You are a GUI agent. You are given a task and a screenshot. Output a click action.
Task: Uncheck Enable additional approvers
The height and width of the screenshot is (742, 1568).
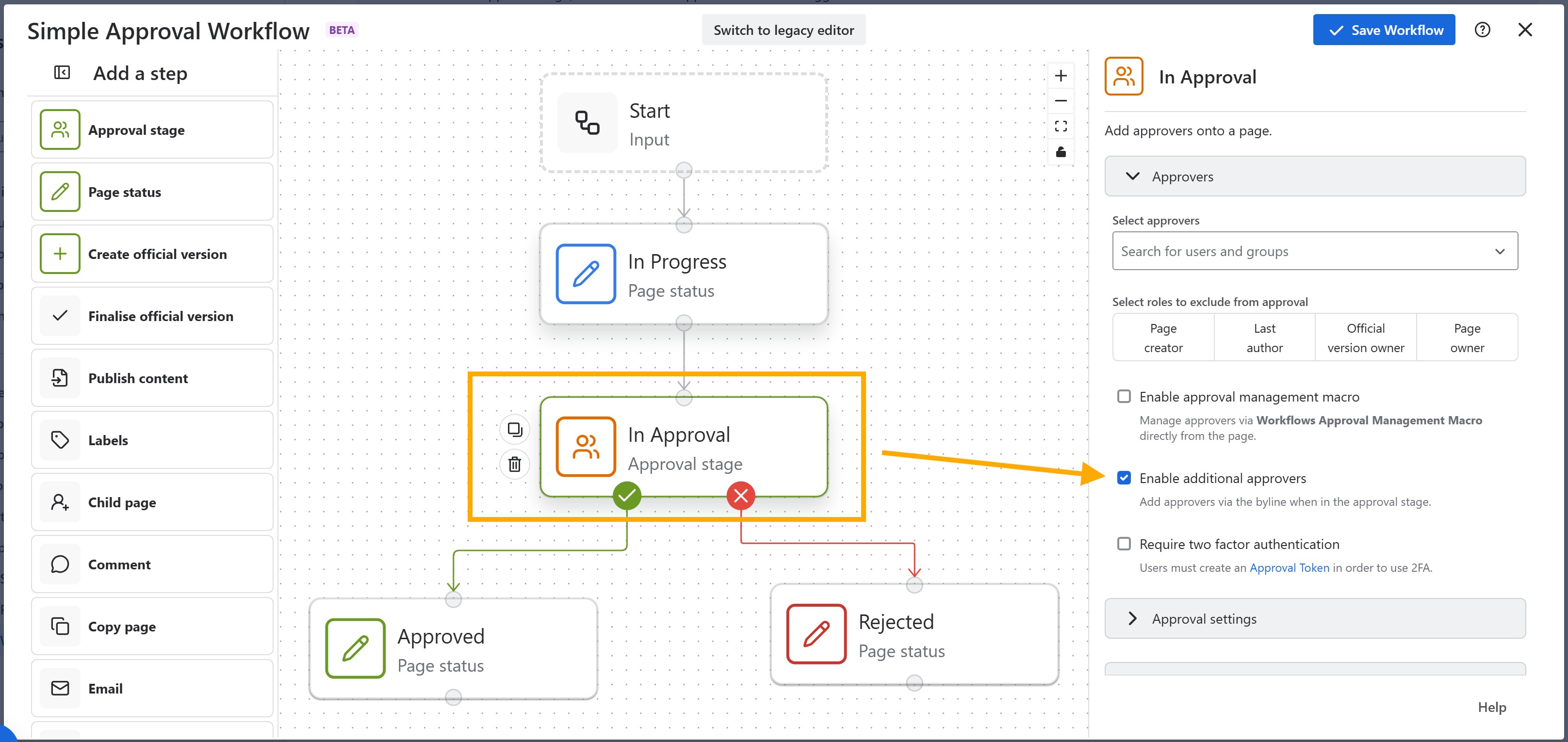pyautogui.click(x=1124, y=479)
